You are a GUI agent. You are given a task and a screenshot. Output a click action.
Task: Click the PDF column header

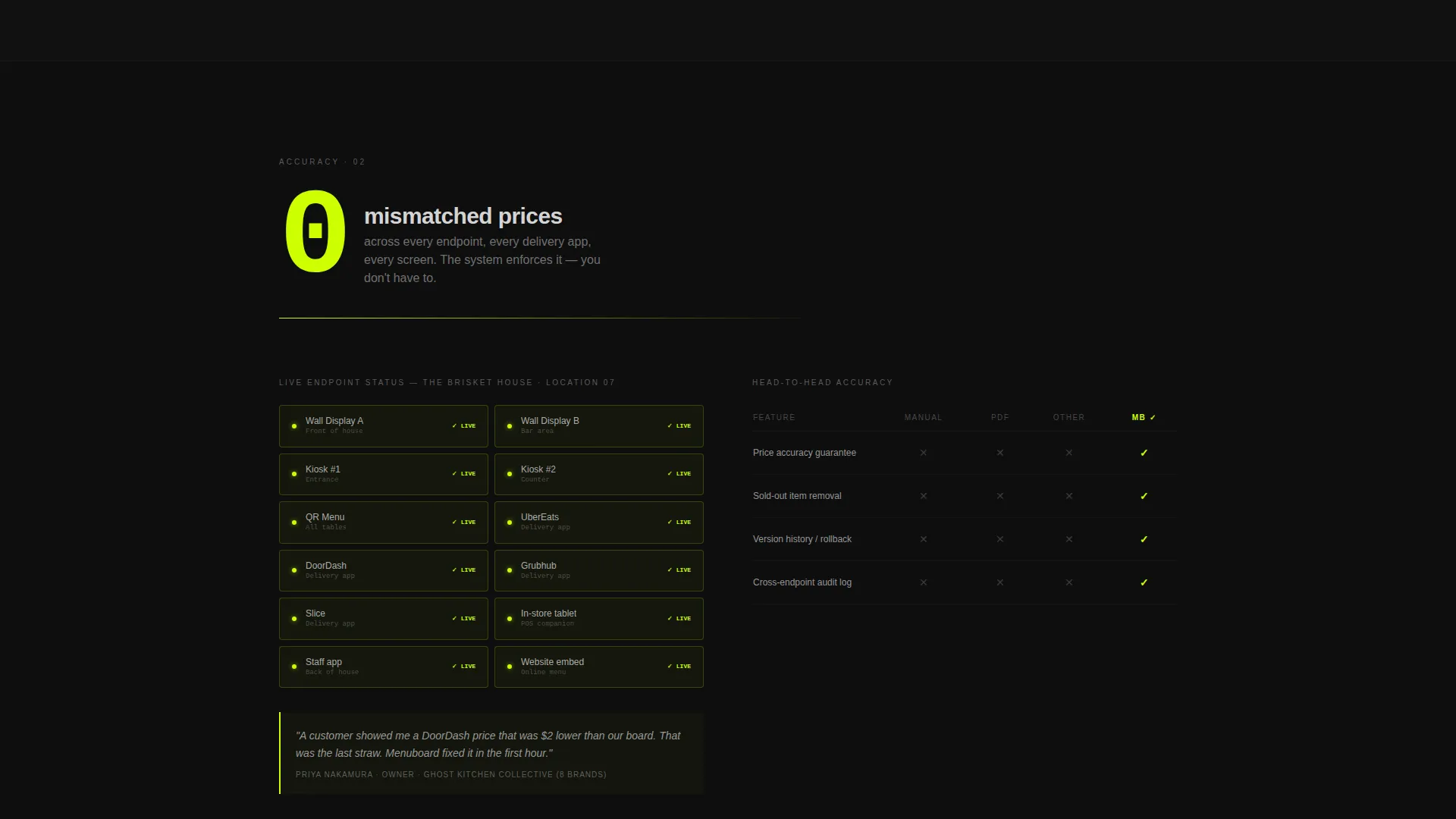1000,418
